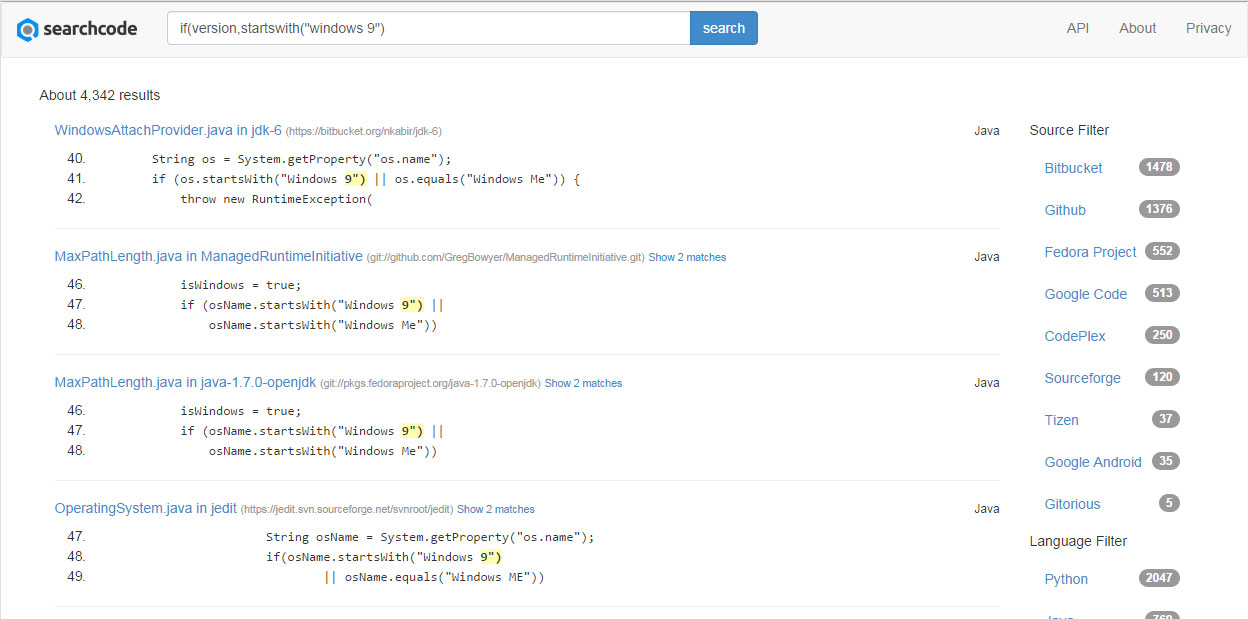Go to the Privacy page
1248x619 pixels.
(1209, 28)
